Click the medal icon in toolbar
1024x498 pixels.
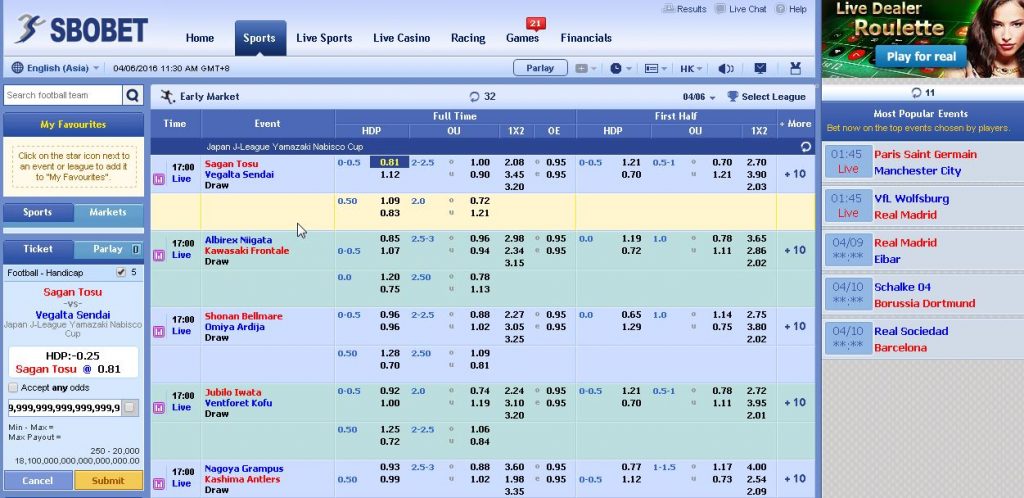(795, 68)
